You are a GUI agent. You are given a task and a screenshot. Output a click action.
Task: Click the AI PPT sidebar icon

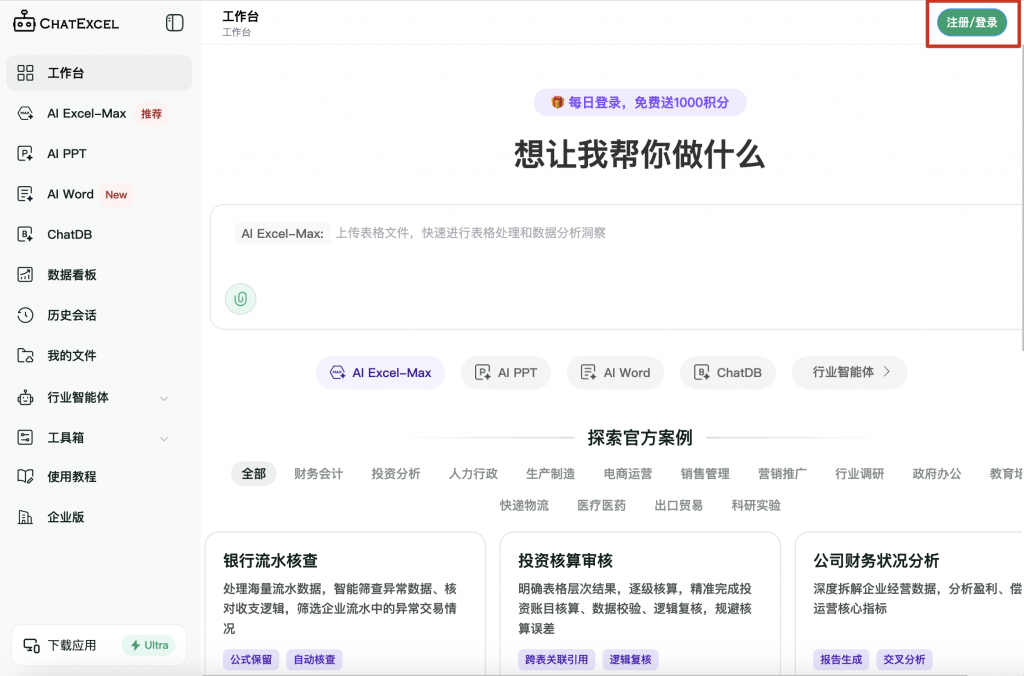[25, 153]
